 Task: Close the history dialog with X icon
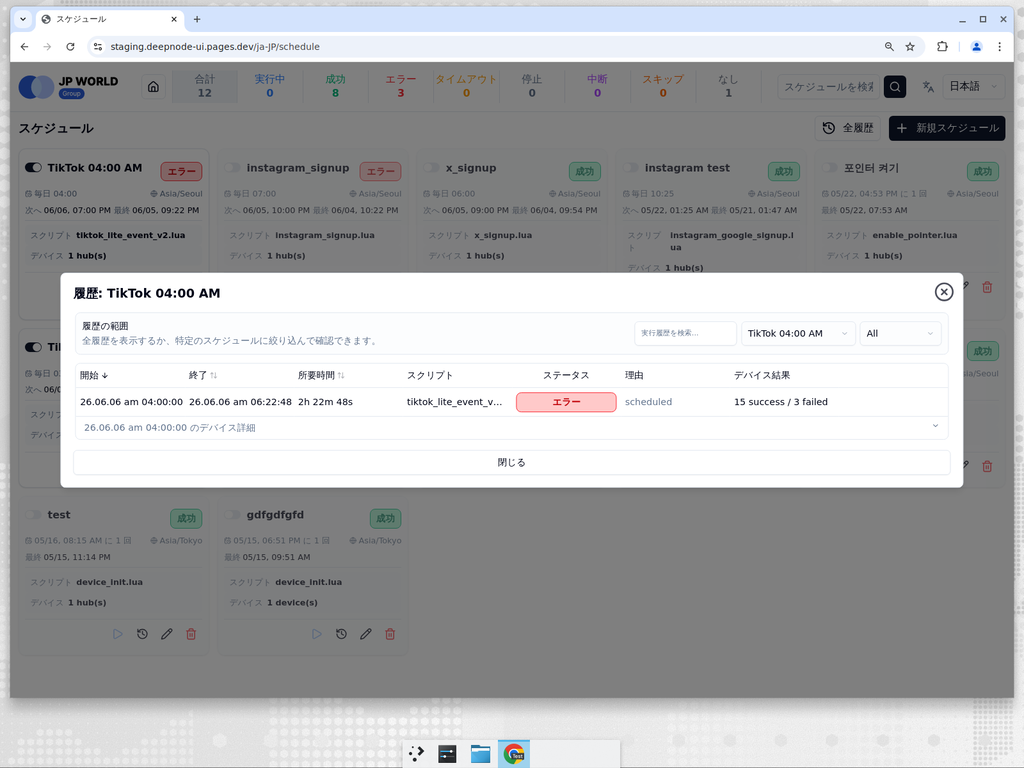944,292
